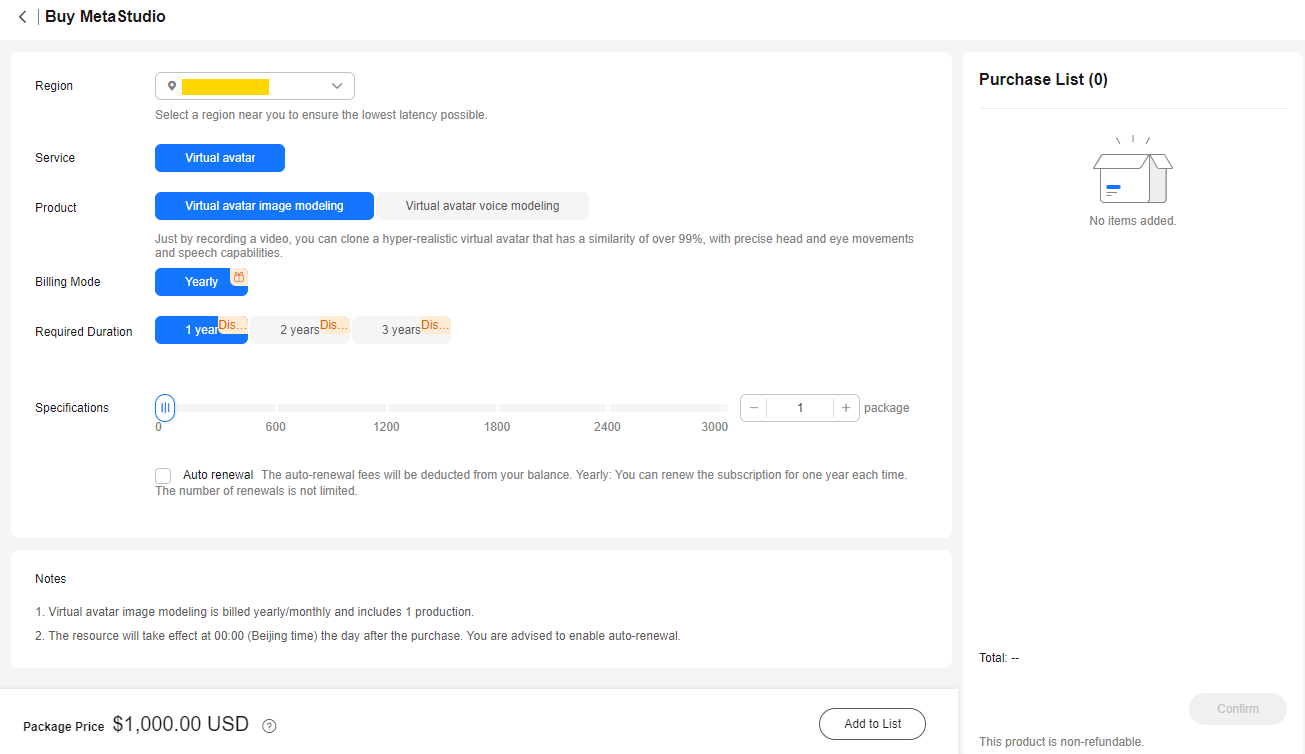
Task: Click the discount badge on 3 years option
Action: pos(435,325)
